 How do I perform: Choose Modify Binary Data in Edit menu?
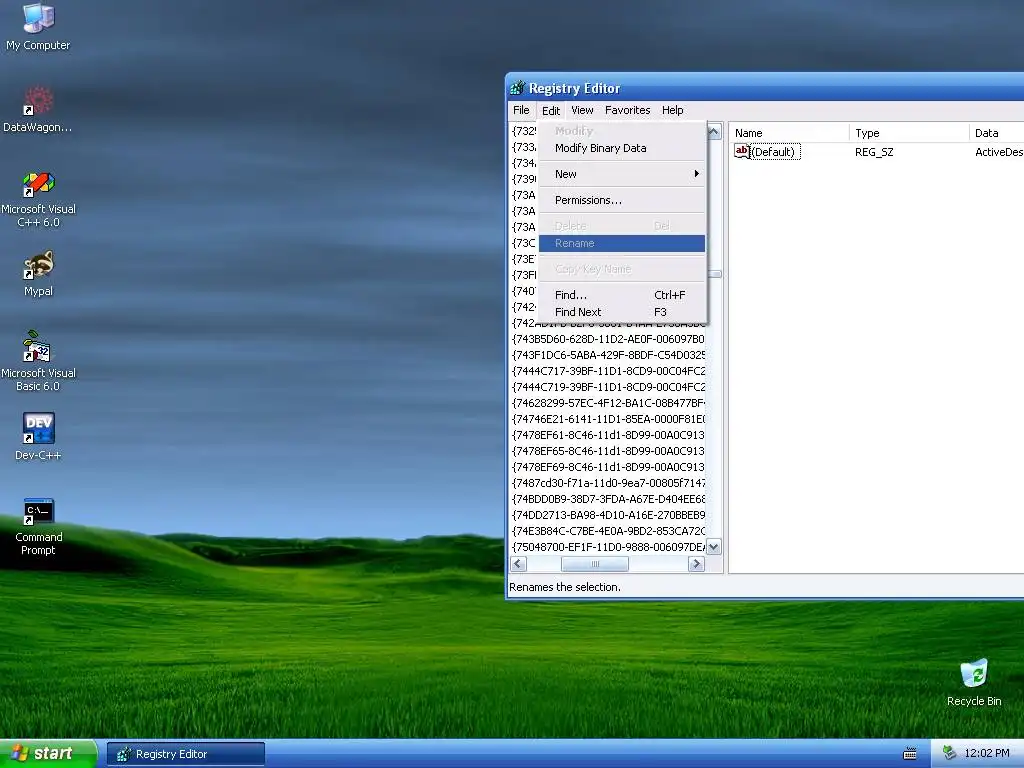point(622,148)
